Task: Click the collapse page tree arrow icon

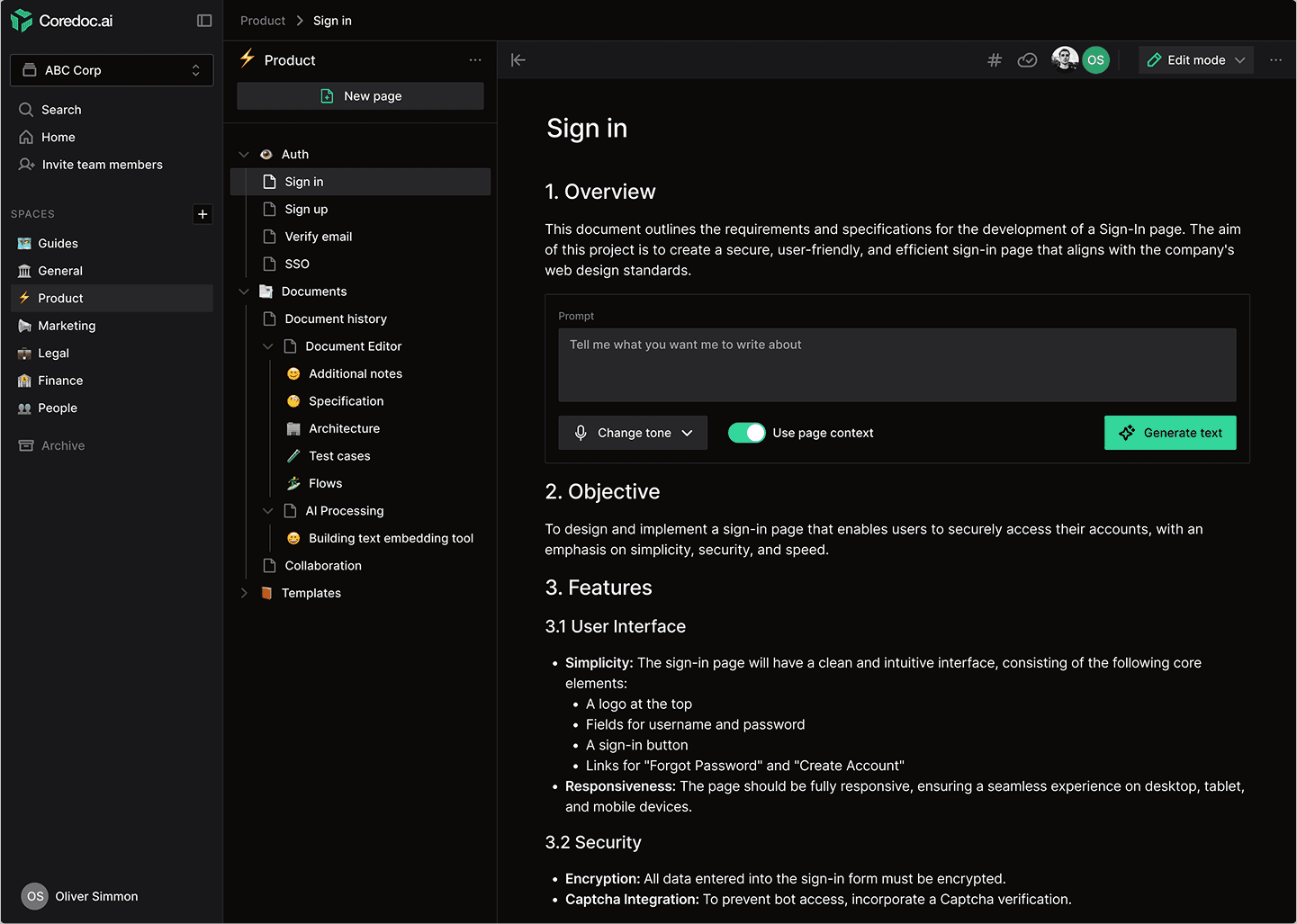Action: (518, 60)
